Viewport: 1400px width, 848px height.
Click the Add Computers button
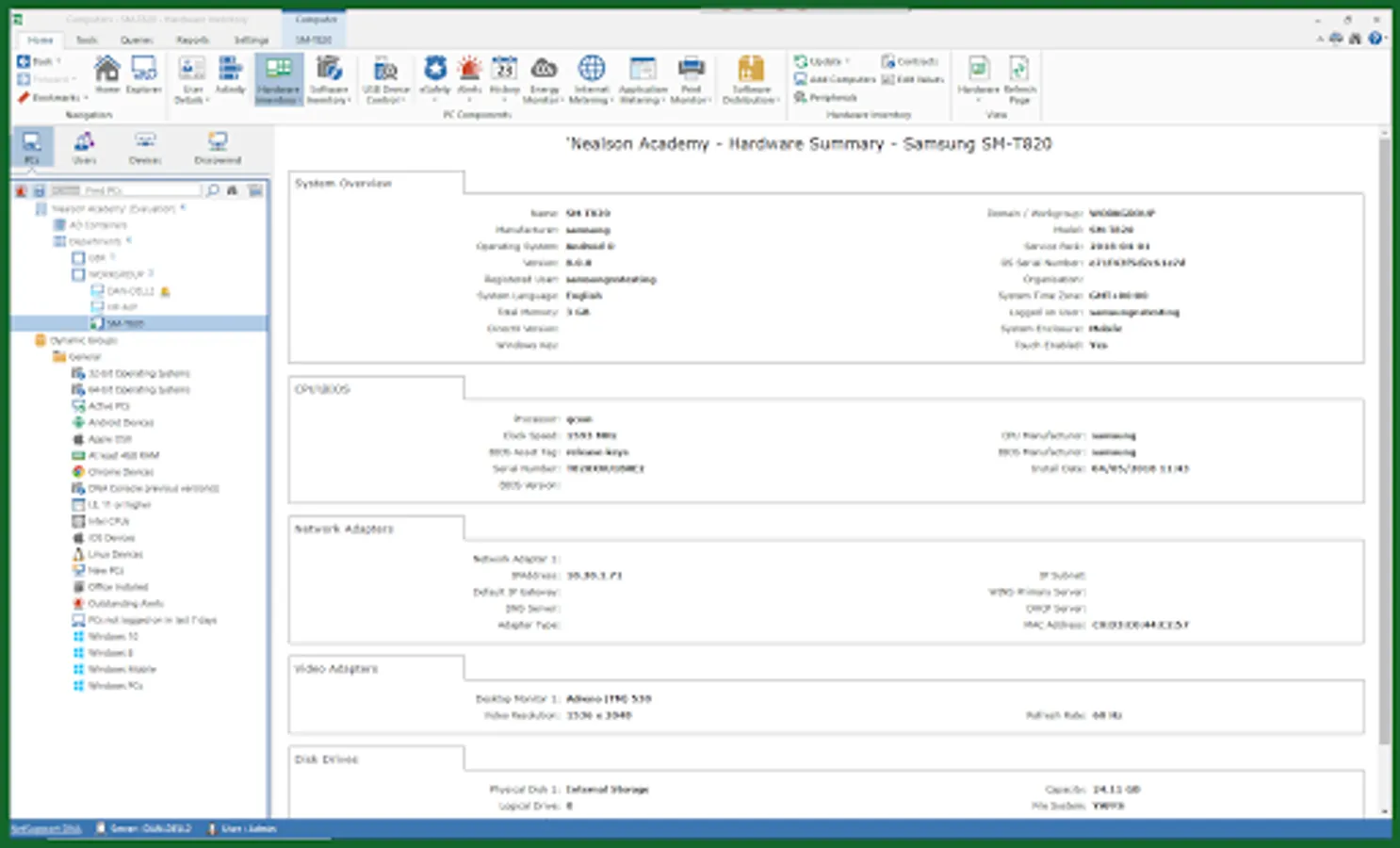pyautogui.click(x=836, y=80)
